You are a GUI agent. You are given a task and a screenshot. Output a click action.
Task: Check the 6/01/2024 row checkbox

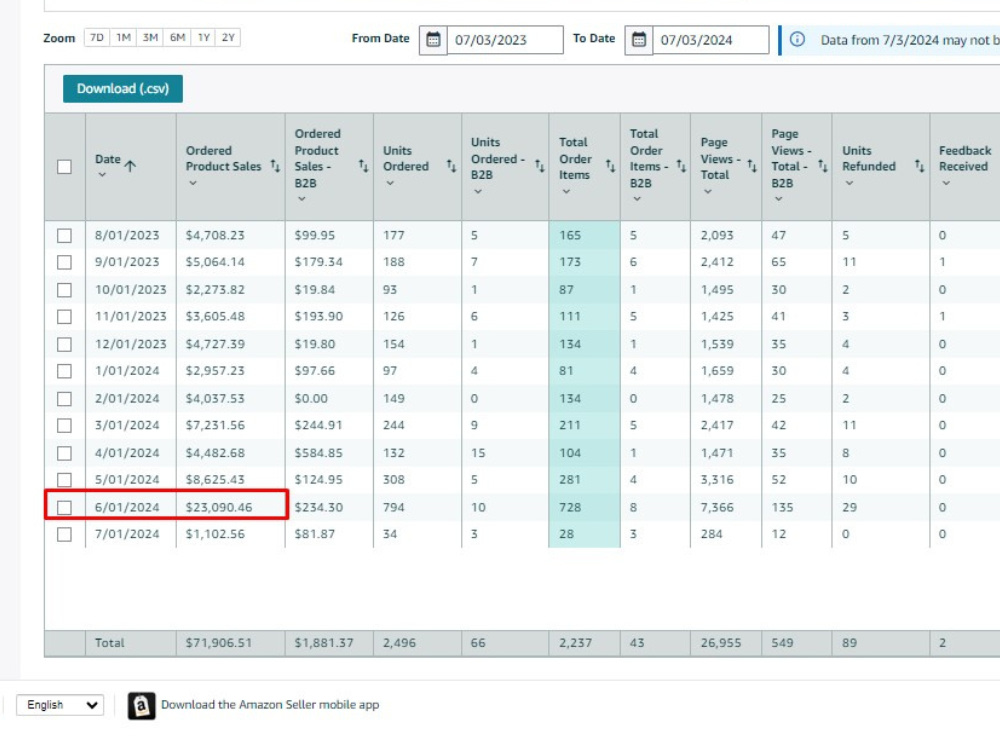[64, 508]
